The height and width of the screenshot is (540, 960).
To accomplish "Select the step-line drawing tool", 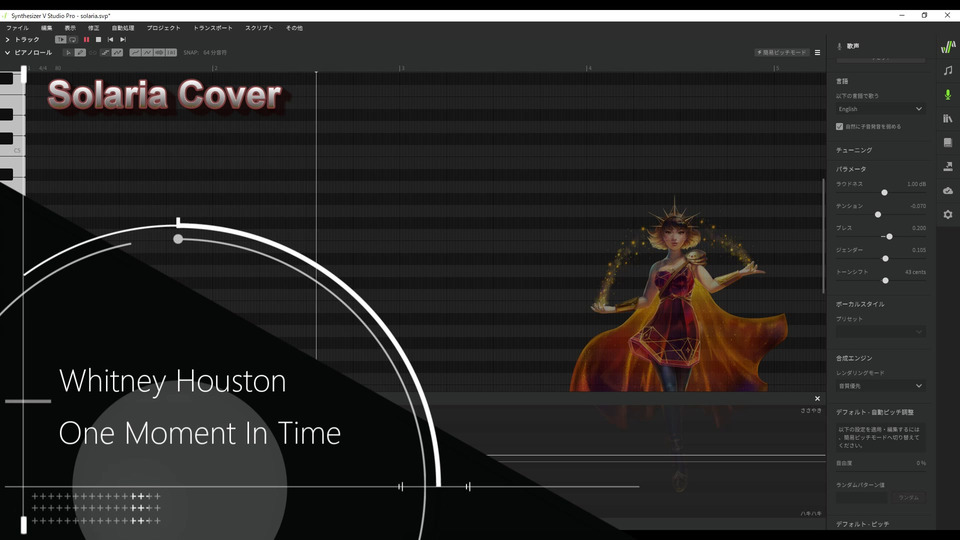I will pos(105,53).
